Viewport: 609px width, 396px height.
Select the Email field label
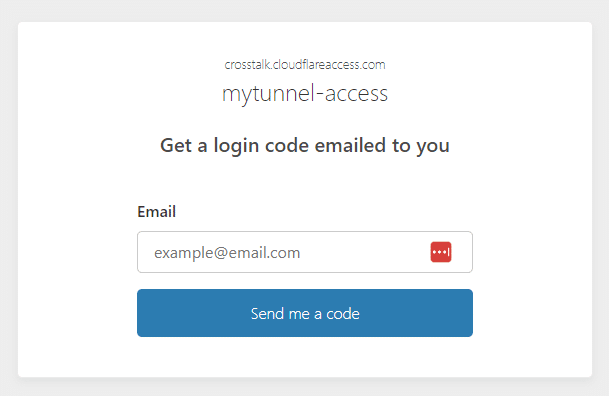157,212
